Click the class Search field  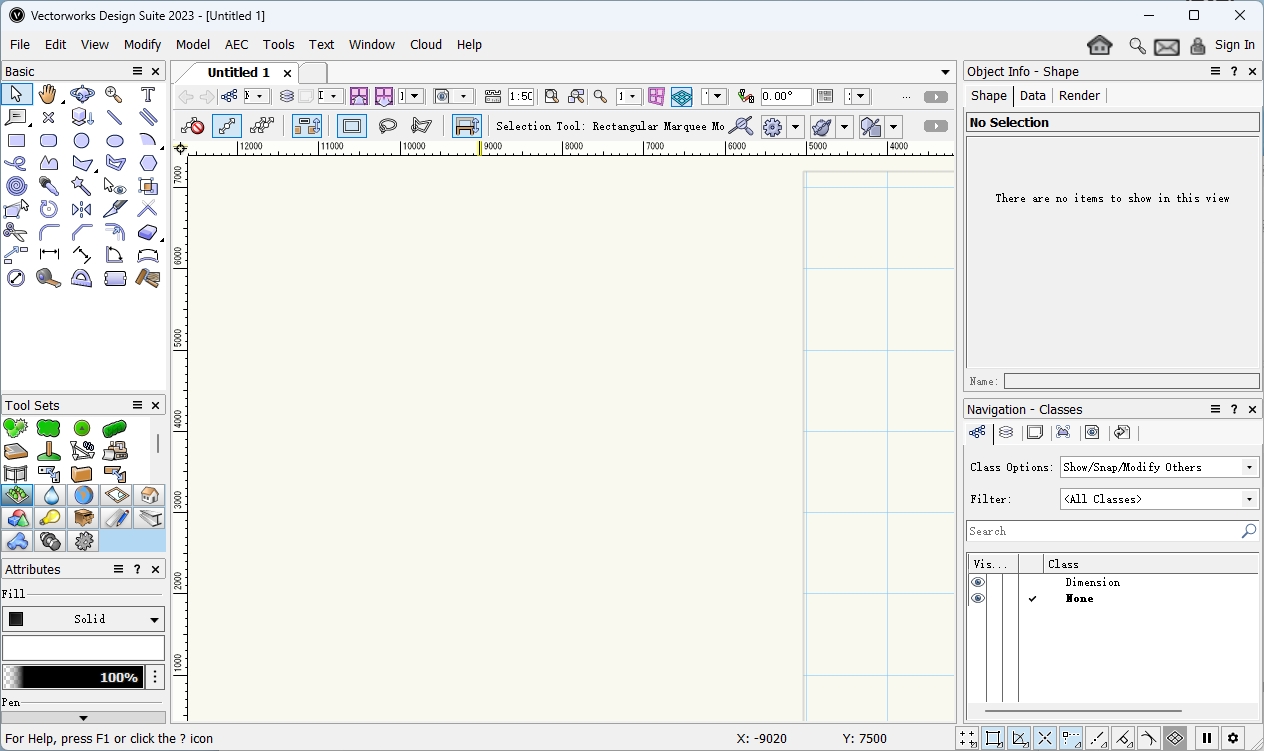(x=1100, y=531)
